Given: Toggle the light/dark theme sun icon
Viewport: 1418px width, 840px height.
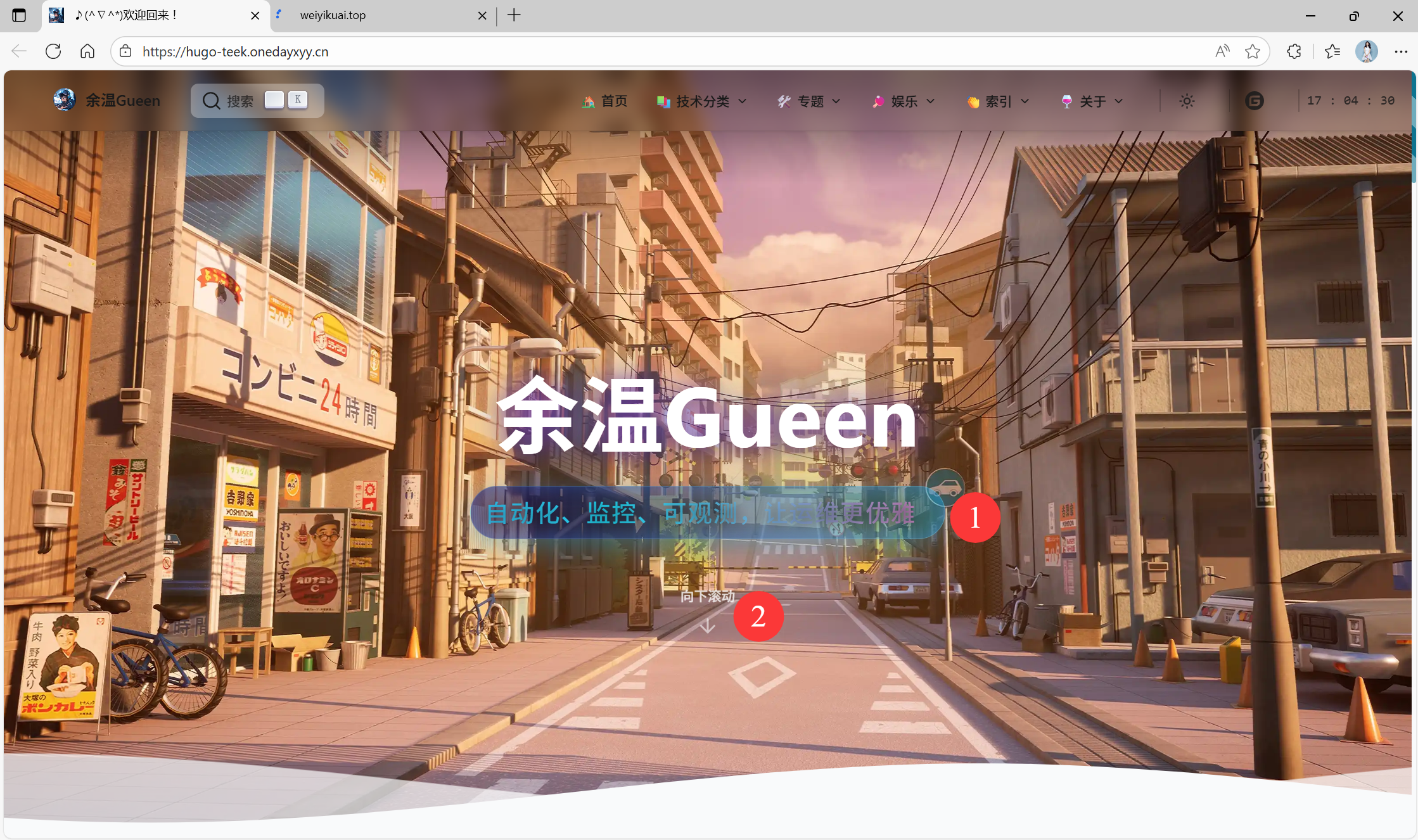Looking at the screenshot, I should coord(1187,101).
